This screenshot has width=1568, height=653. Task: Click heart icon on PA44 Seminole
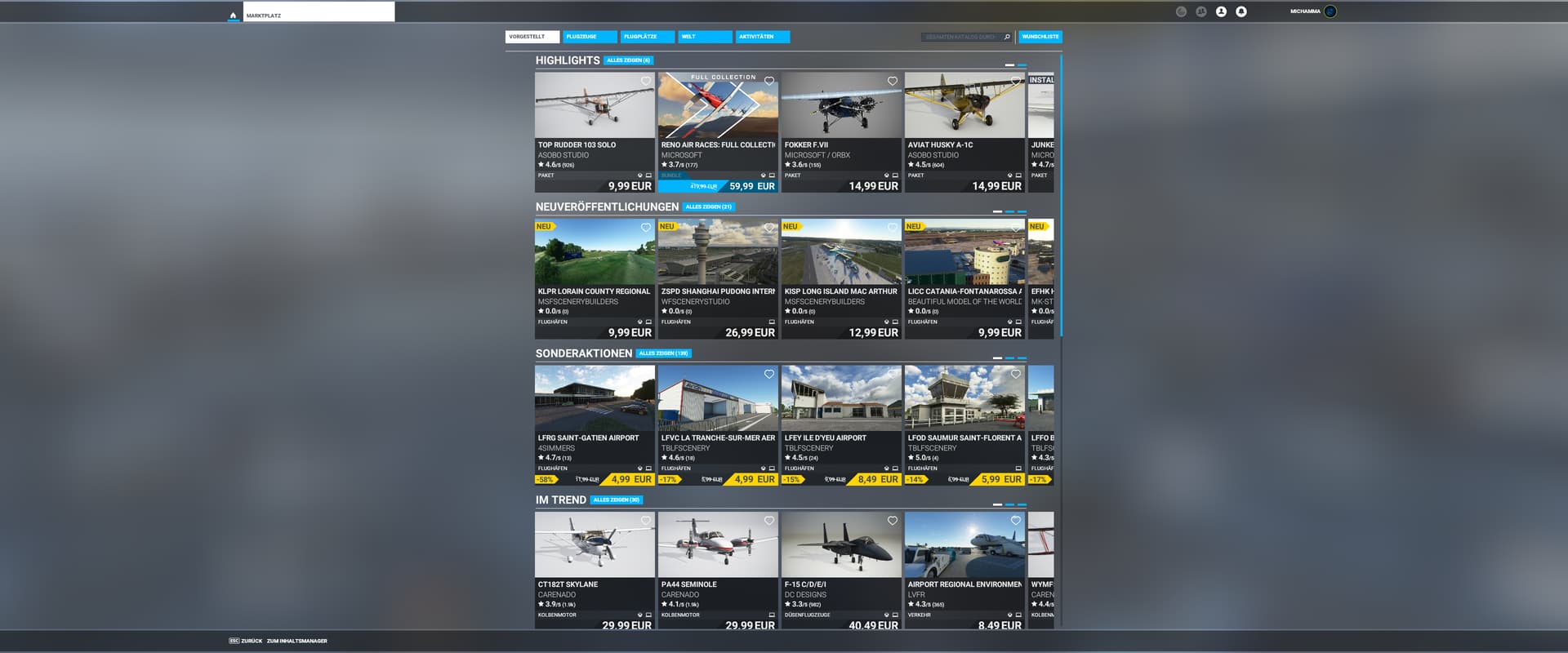(769, 521)
